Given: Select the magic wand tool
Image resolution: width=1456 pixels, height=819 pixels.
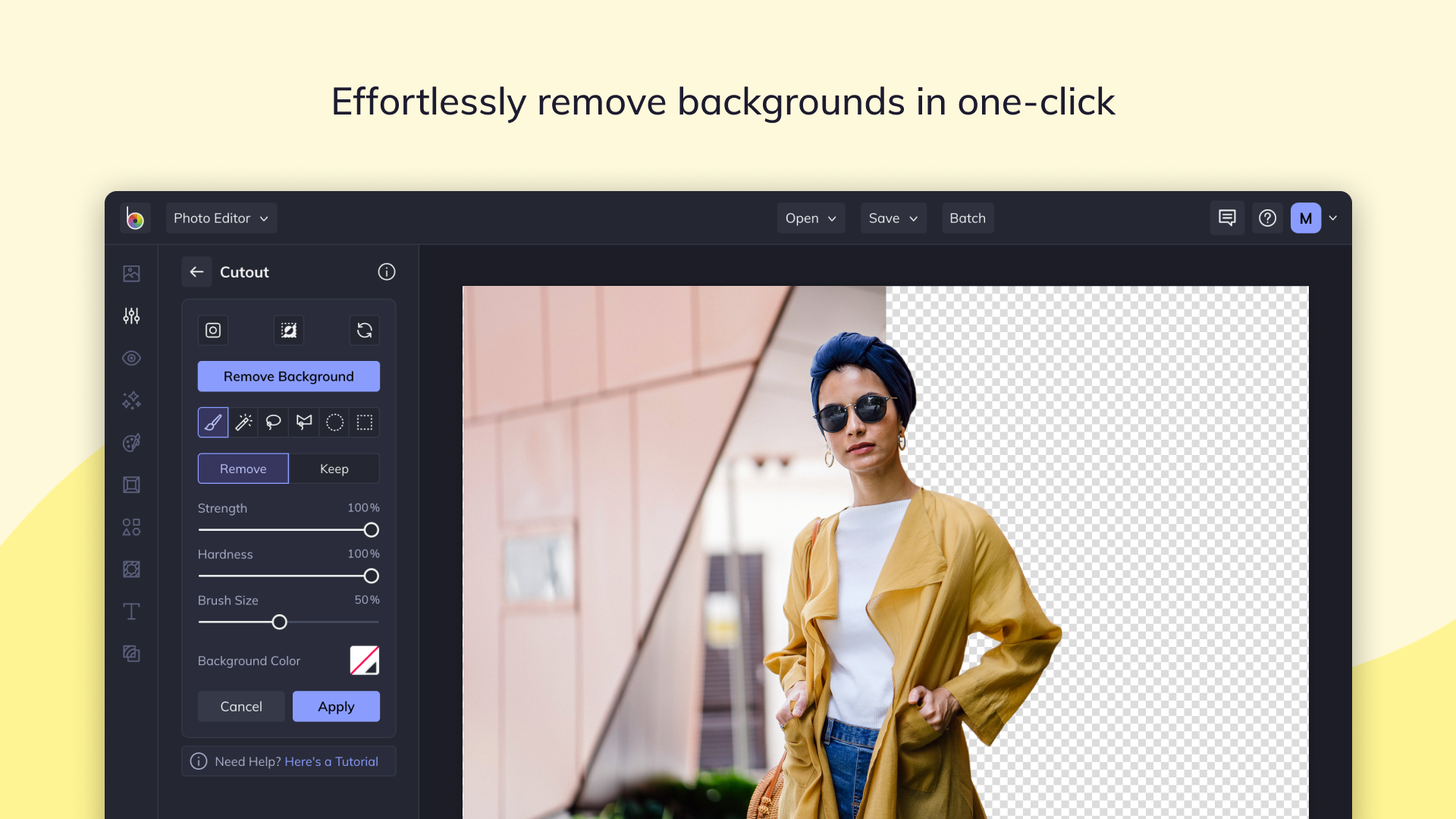Looking at the screenshot, I should [243, 422].
